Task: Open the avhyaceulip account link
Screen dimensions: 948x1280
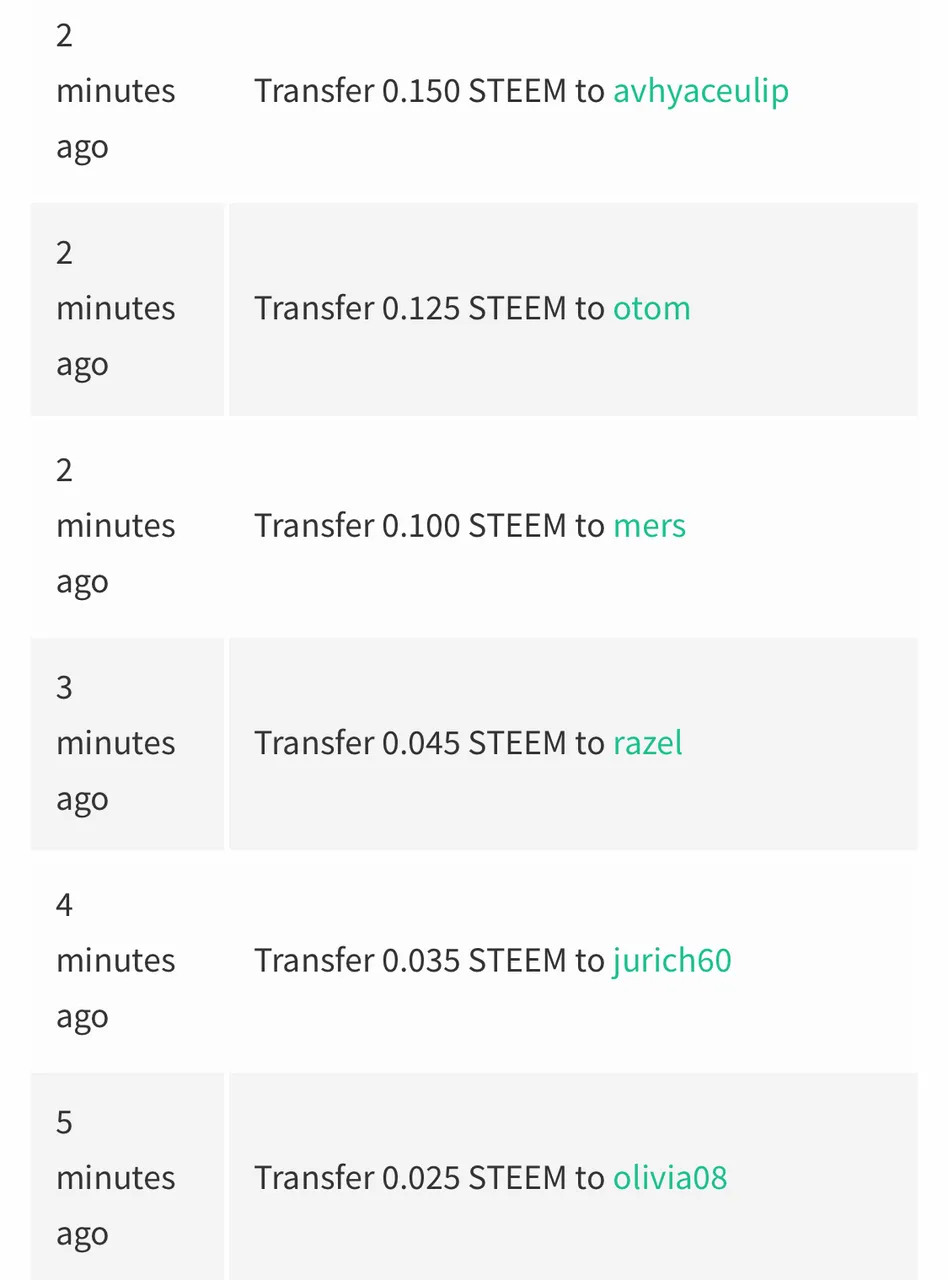Action: coord(700,91)
